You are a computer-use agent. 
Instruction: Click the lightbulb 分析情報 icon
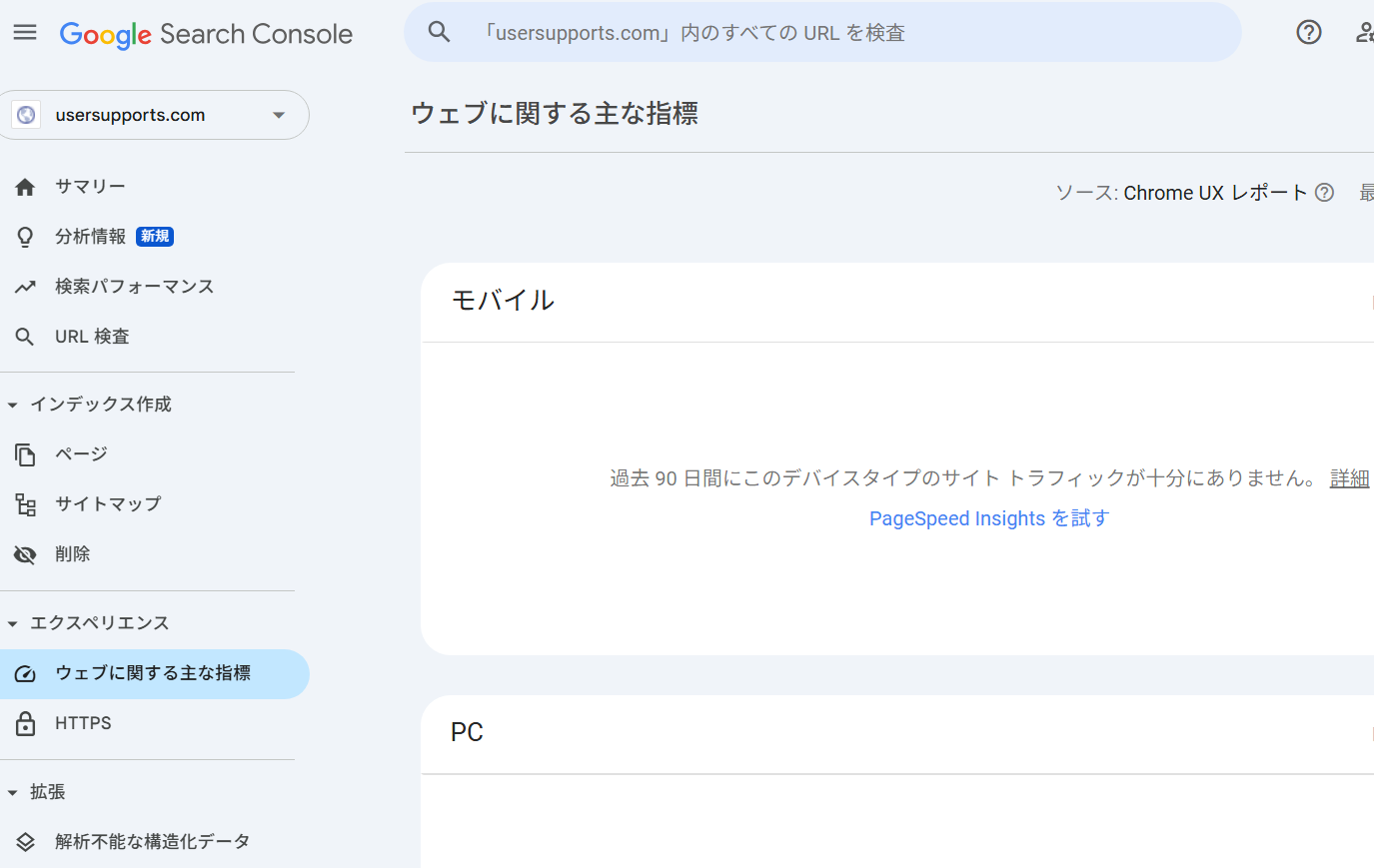coord(25,237)
